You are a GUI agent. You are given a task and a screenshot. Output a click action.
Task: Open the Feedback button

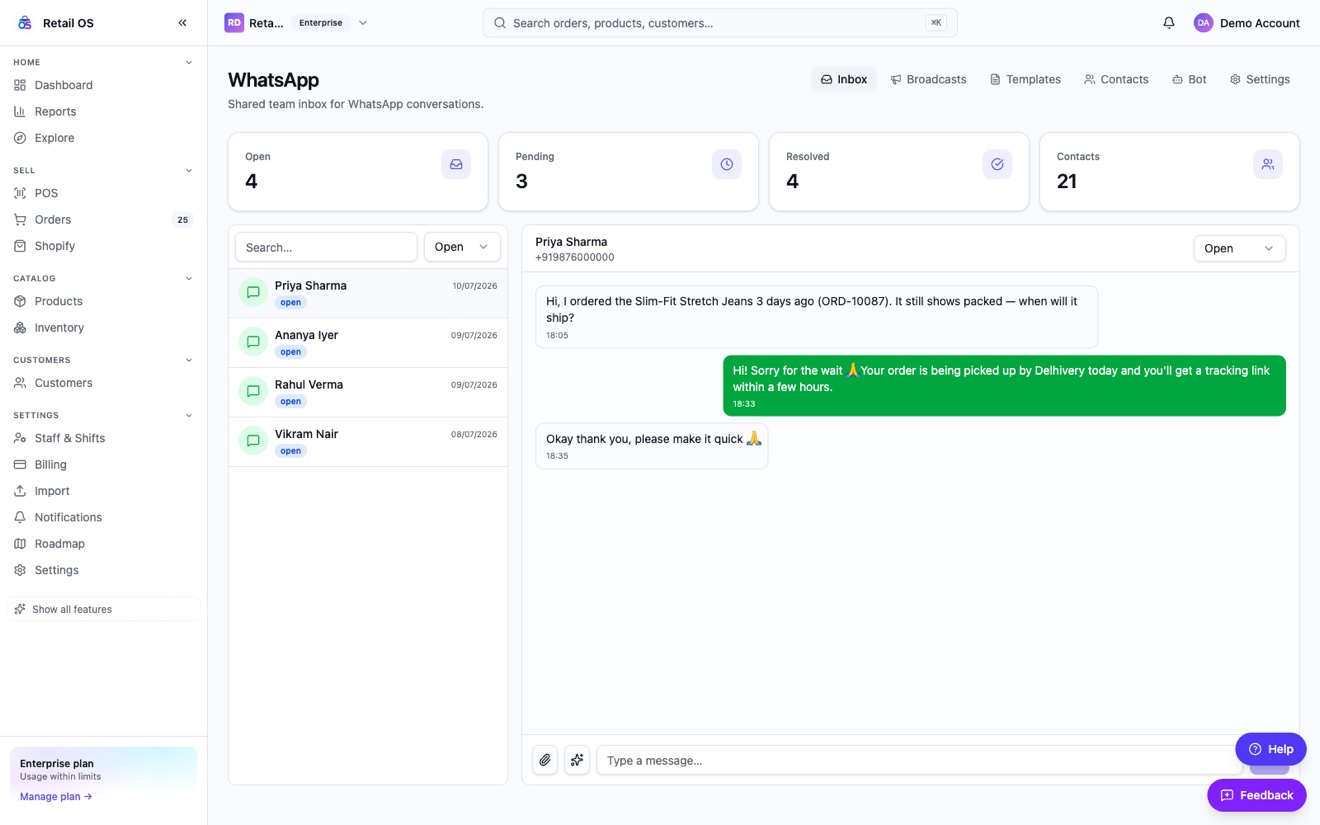(1257, 795)
